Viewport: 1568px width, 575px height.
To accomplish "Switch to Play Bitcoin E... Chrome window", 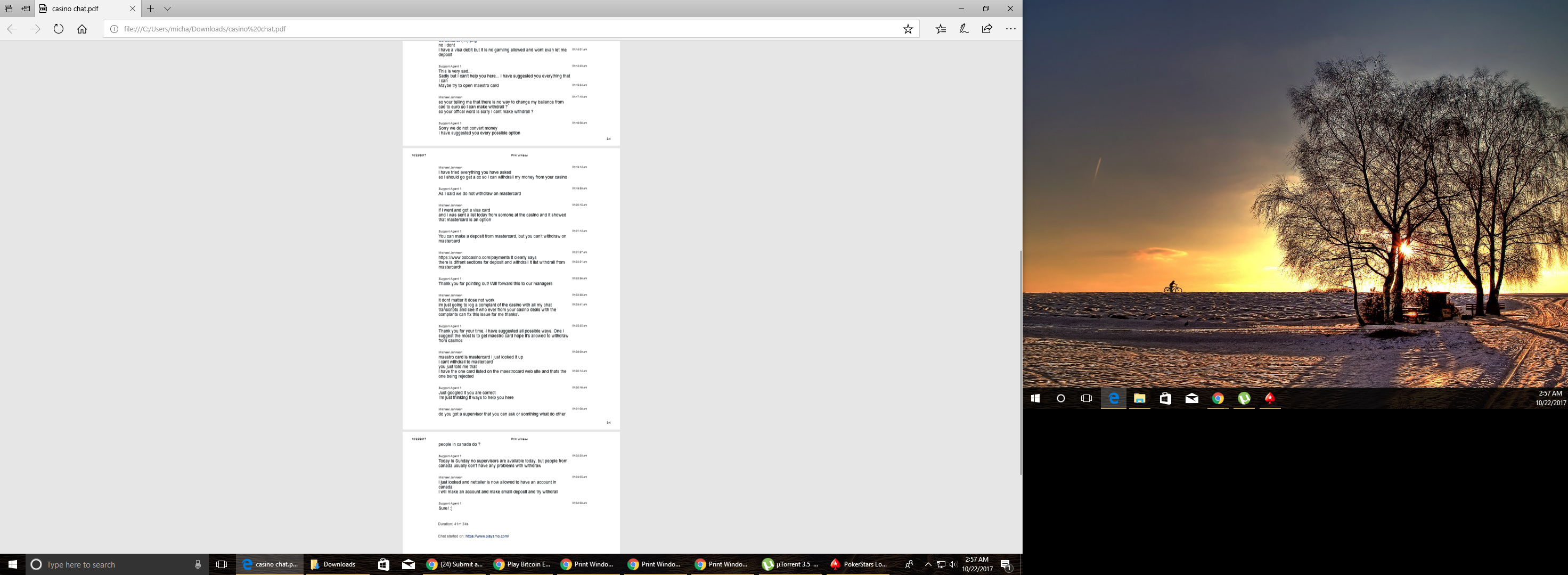I will click(521, 564).
